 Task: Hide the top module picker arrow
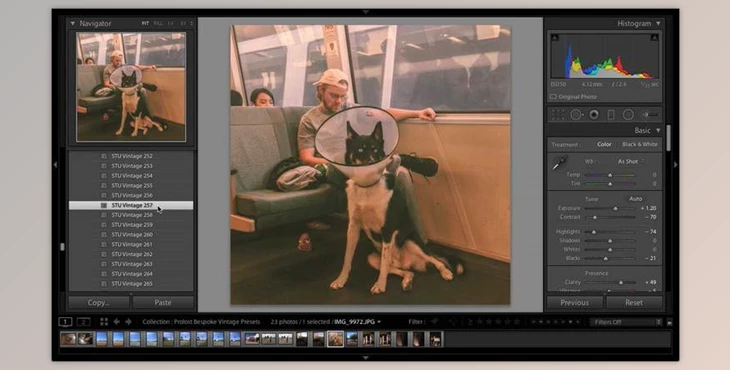[x=365, y=12]
